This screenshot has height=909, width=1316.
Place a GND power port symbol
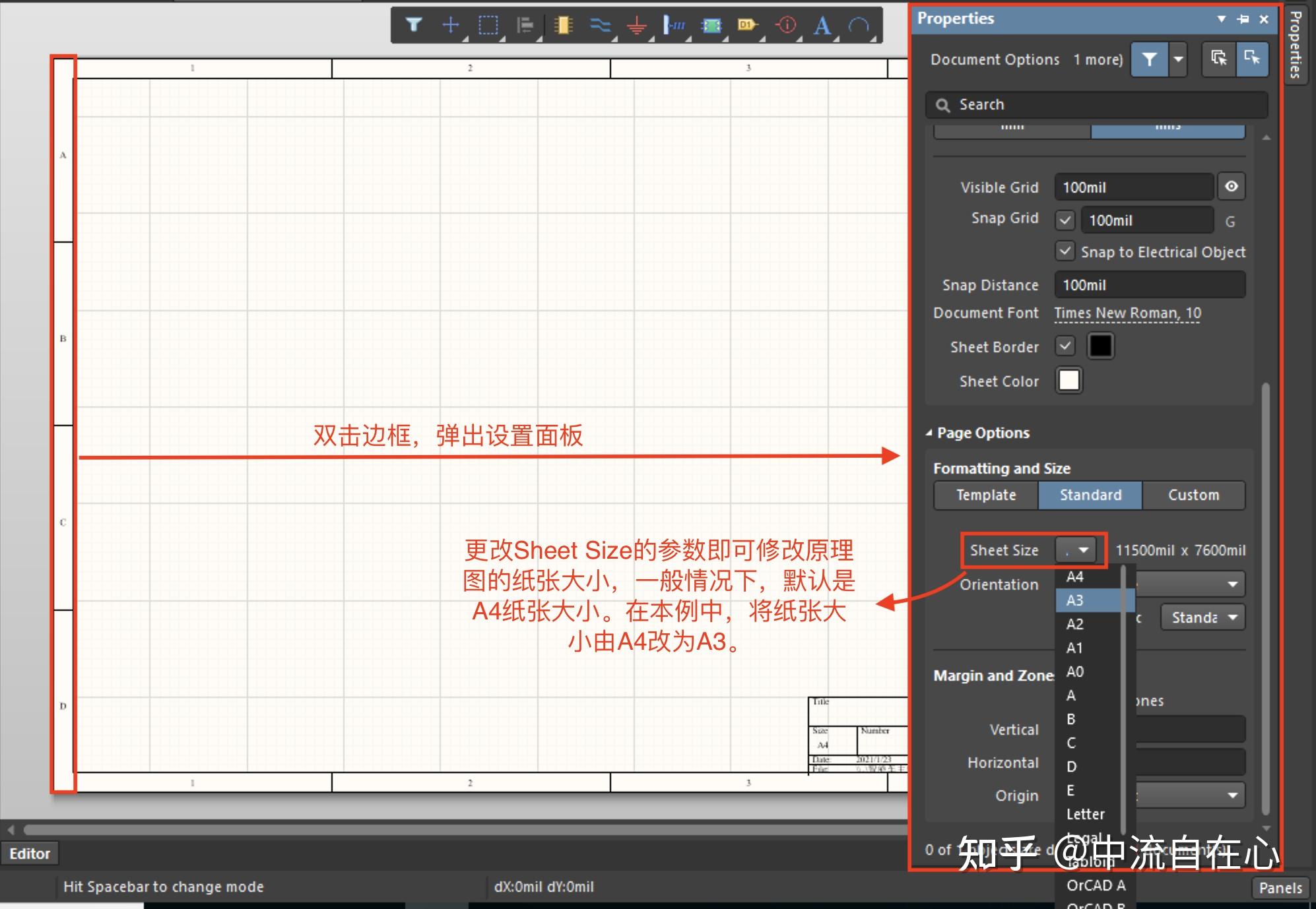point(637,25)
